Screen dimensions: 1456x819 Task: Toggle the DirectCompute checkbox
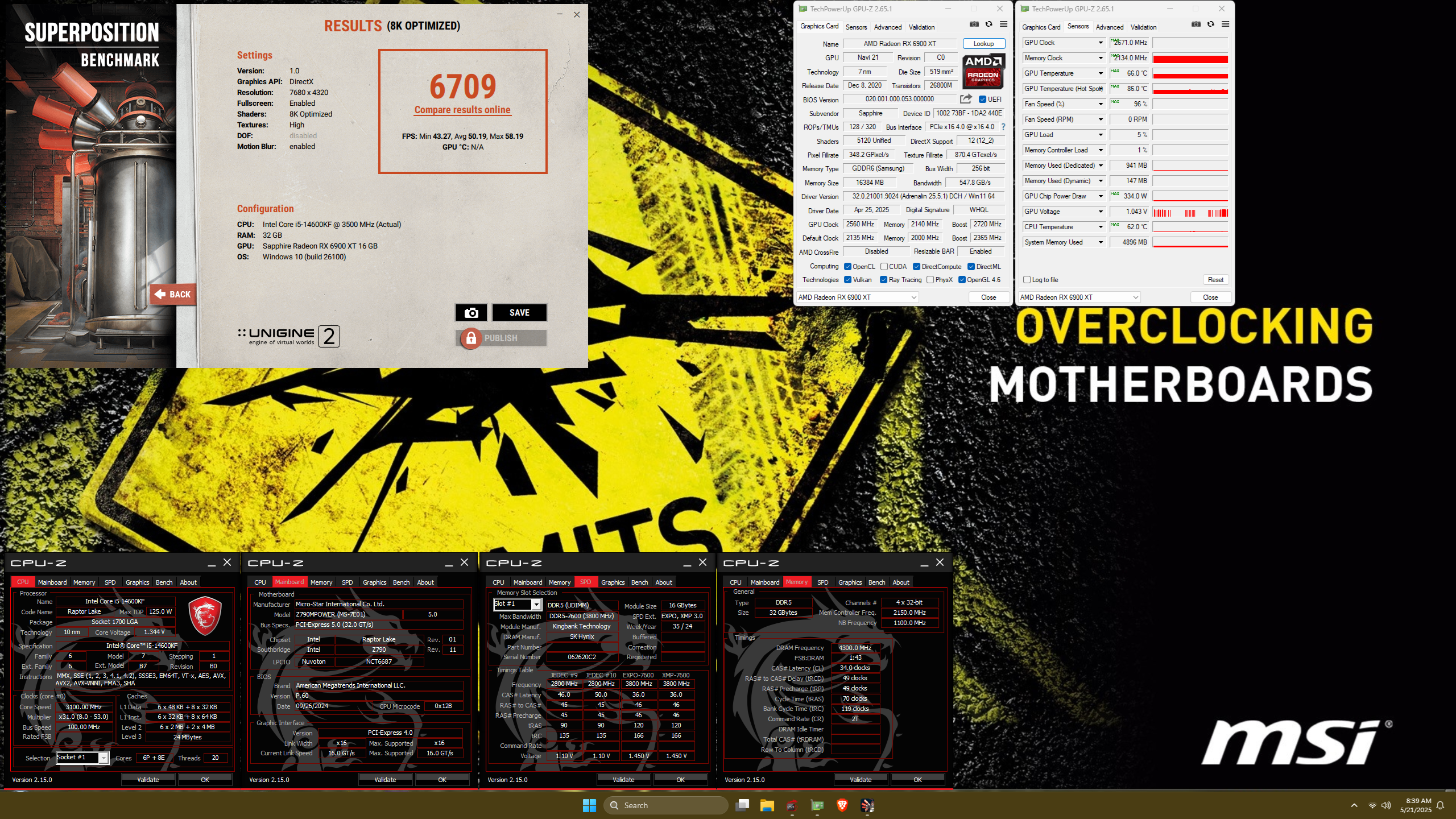(916, 267)
